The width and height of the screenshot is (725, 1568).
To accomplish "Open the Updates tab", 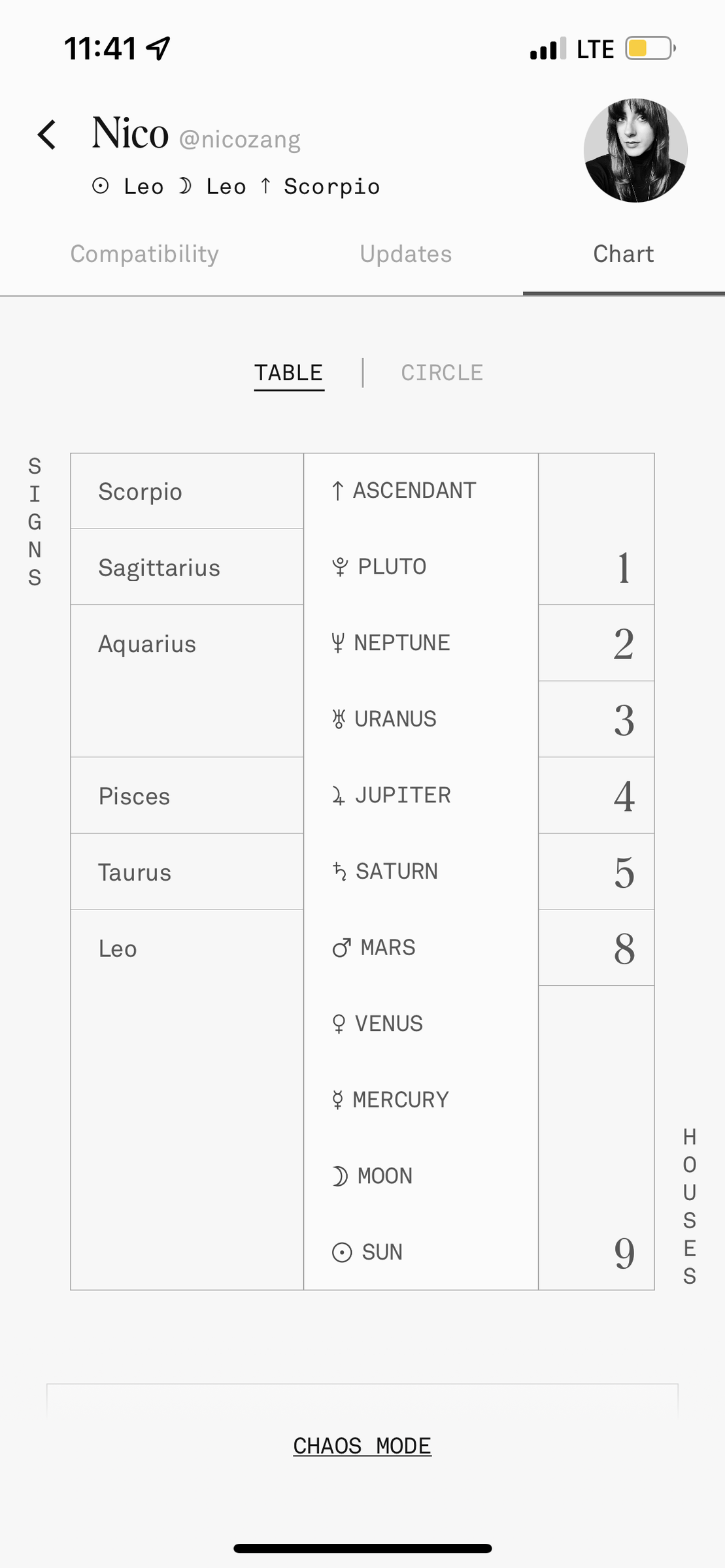I will [406, 253].
